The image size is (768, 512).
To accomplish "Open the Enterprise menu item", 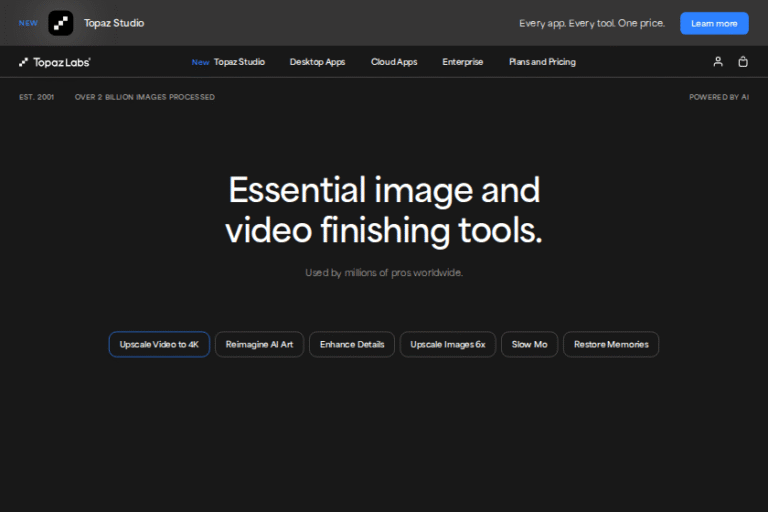I will point(463,62).
